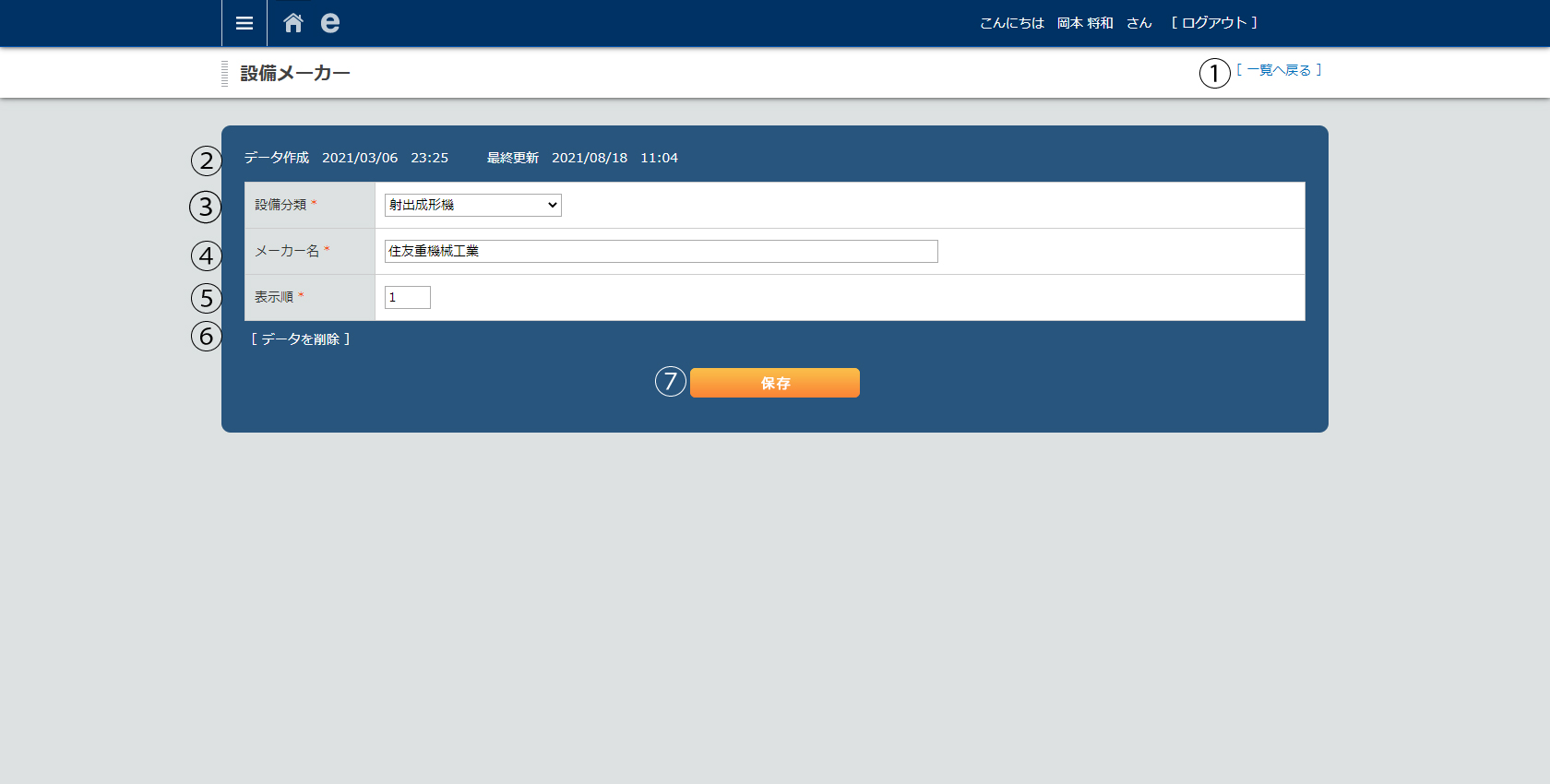This screenshot has height=784, width=1550.
Task: Click the circled number 7 marker
Action: (x=671, y=381)
